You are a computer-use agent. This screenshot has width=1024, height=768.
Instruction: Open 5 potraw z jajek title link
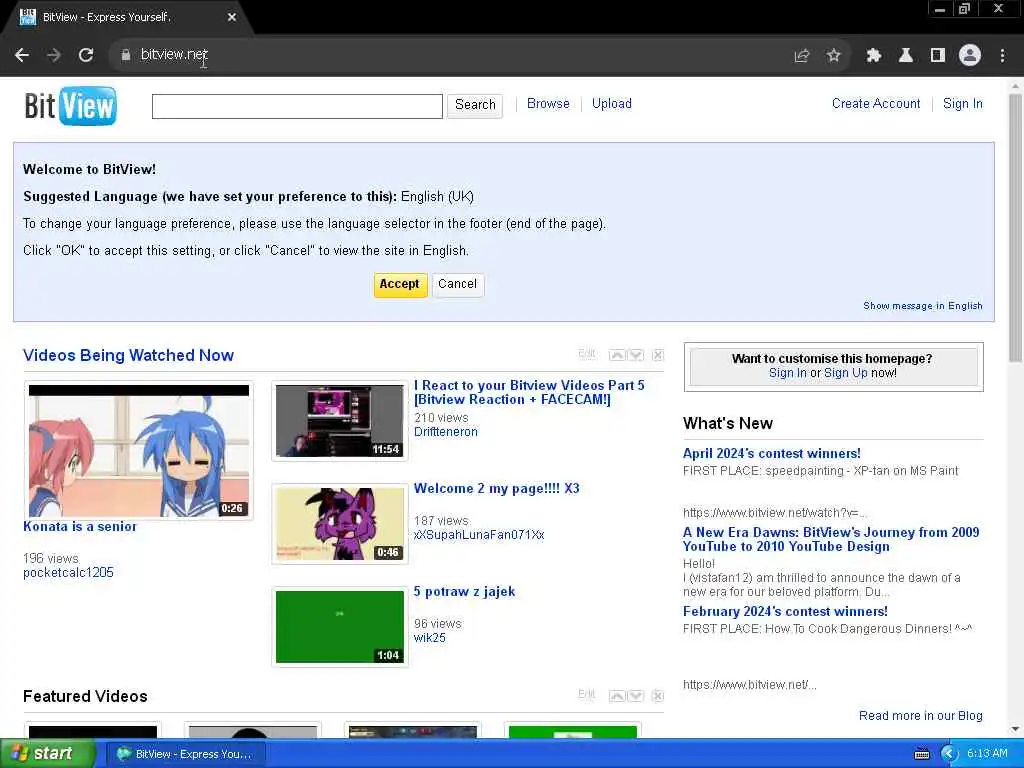click(464, 592)
